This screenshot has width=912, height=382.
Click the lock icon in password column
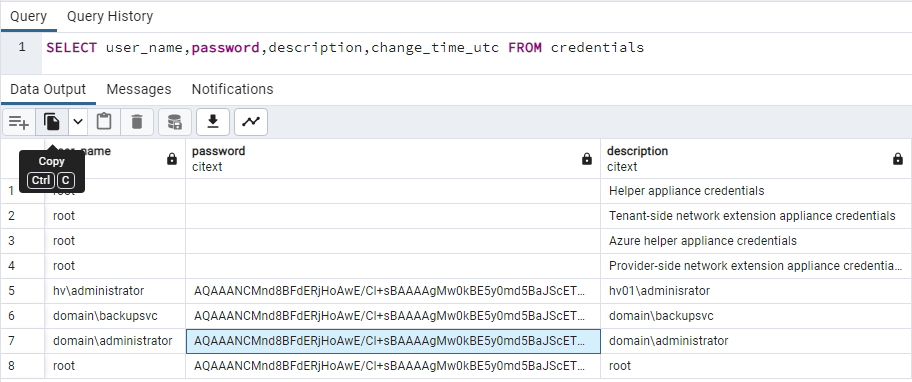[x=587, y=159]
